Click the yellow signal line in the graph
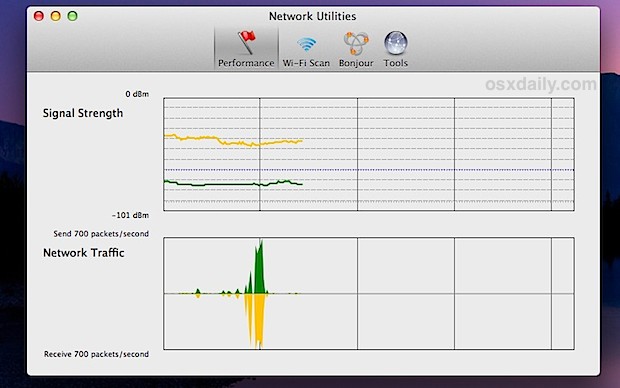 click(233, 140)
